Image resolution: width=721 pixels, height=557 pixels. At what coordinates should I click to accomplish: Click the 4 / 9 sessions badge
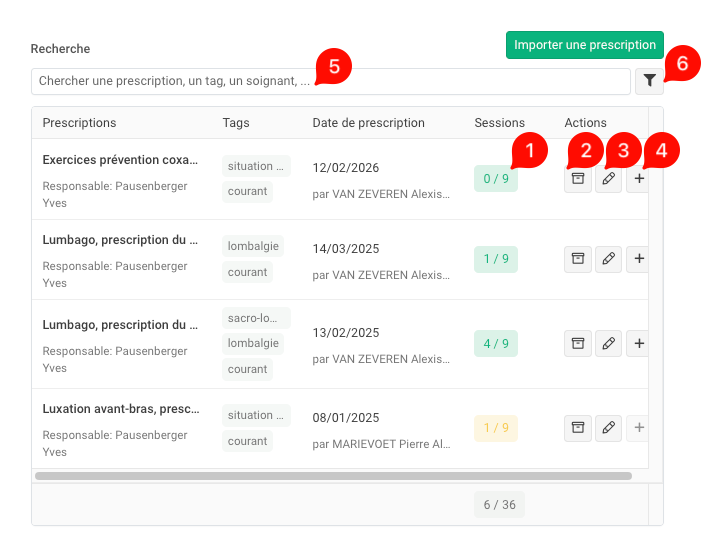click(x=495, y=344)
